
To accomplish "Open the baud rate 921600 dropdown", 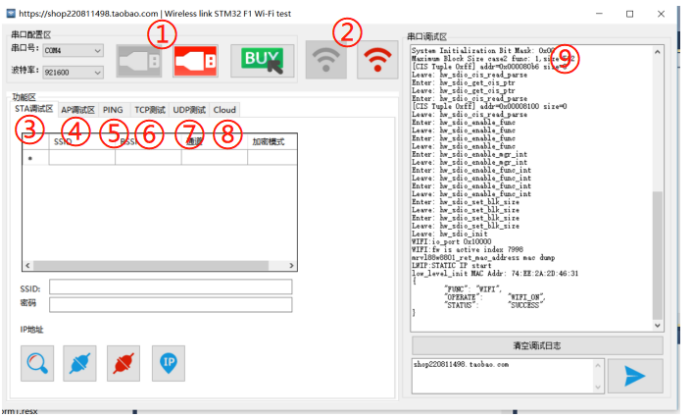I will (73, 72).
